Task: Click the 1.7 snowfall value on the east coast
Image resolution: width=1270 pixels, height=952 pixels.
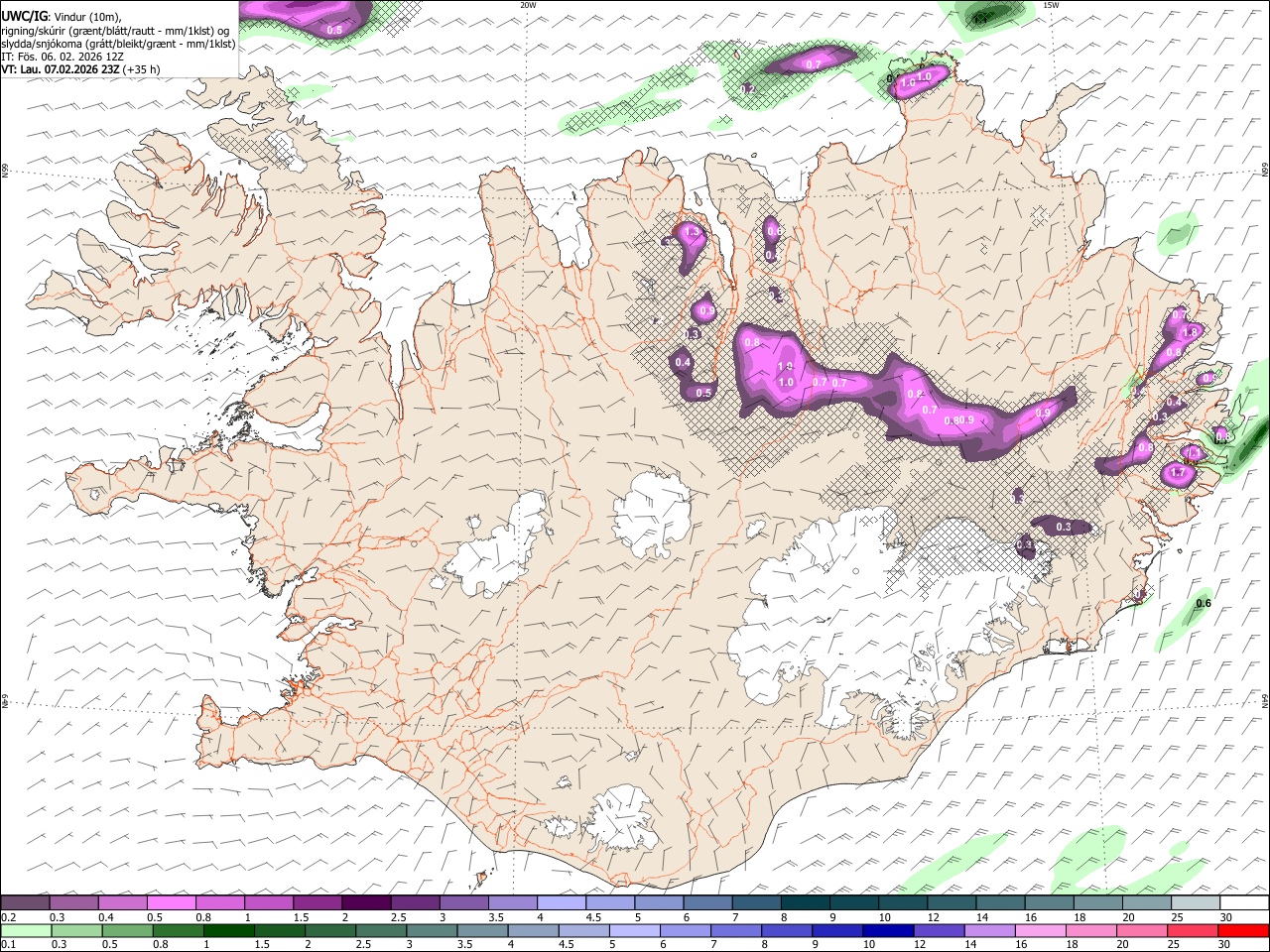Action: click(1179, 474)
